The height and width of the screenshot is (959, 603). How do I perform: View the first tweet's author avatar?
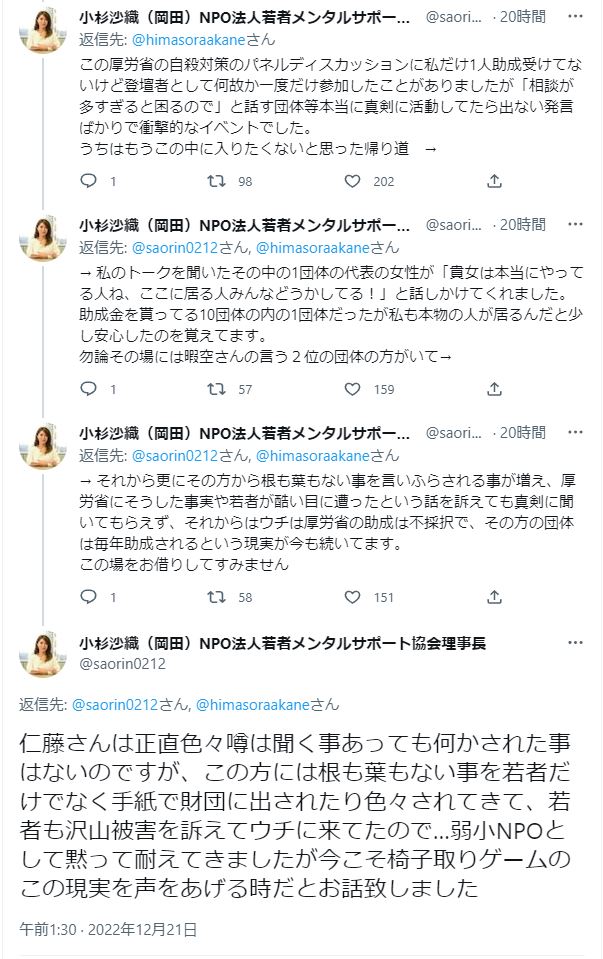[x=43, y=32]
